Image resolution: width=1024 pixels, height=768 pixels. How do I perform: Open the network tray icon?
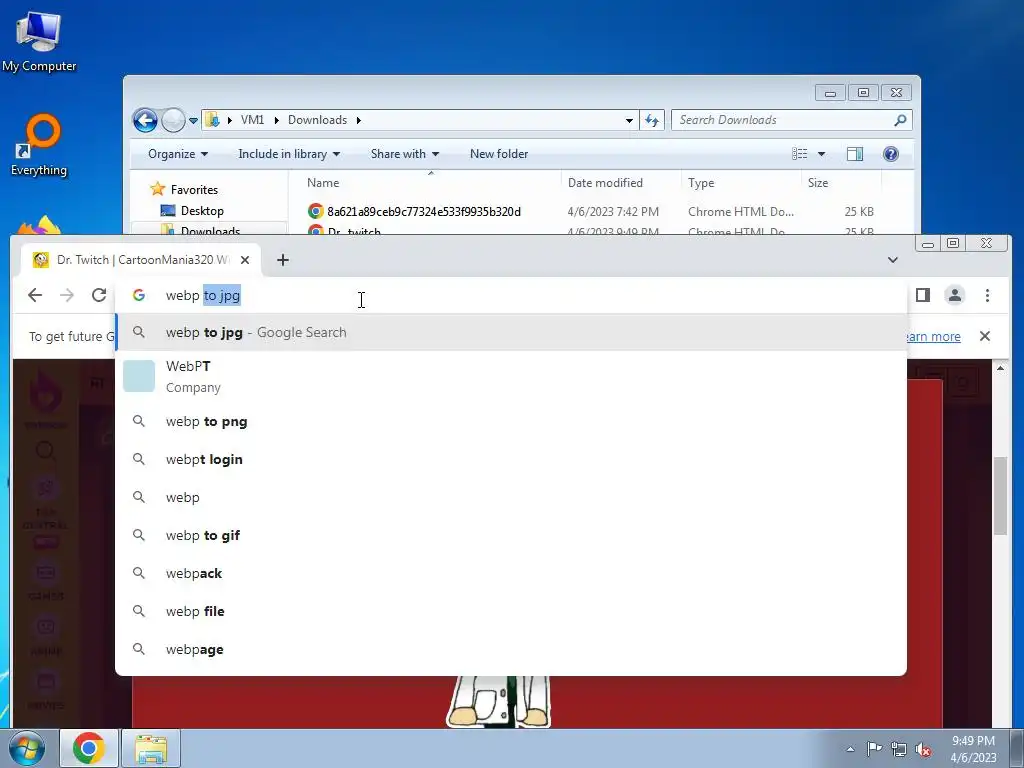[x=899, y=749]
